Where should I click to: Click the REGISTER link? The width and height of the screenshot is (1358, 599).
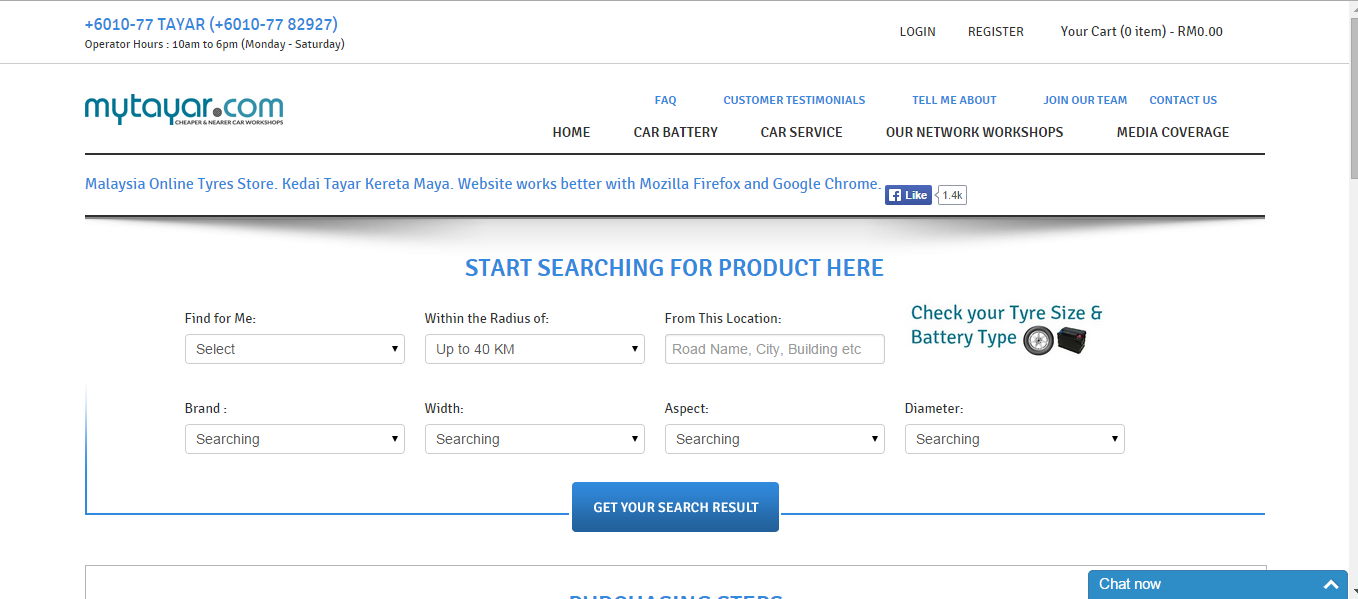(x=996, y=32)
